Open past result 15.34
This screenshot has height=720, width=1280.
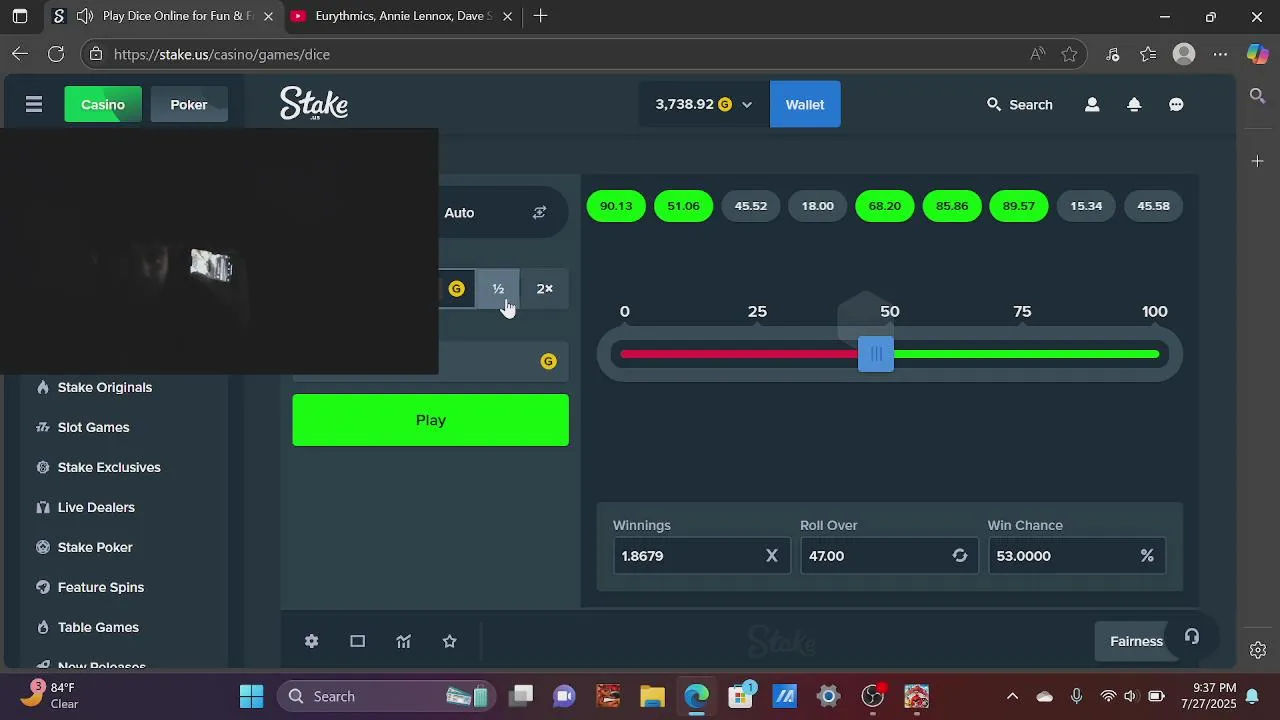[1086, 206]
